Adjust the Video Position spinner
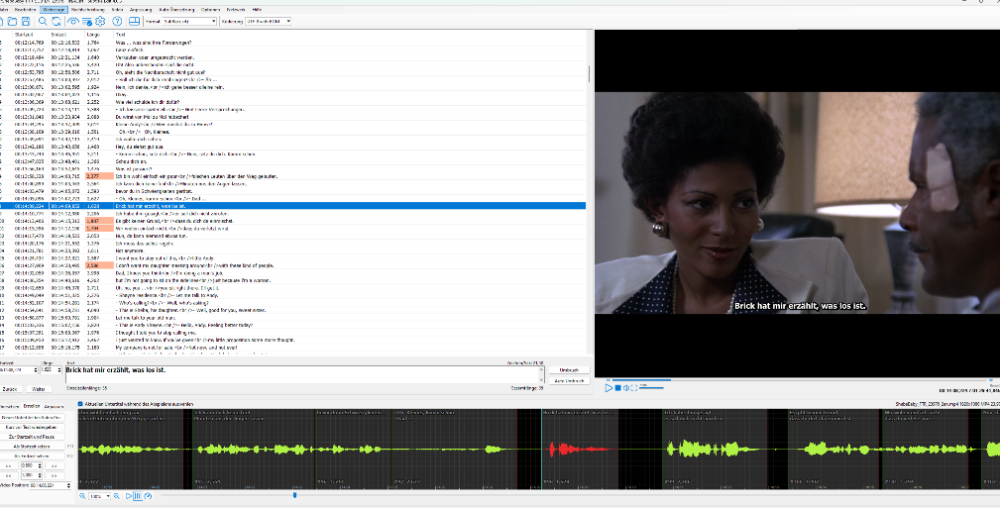The image size is (1000, 508). [x=68, y=485]
